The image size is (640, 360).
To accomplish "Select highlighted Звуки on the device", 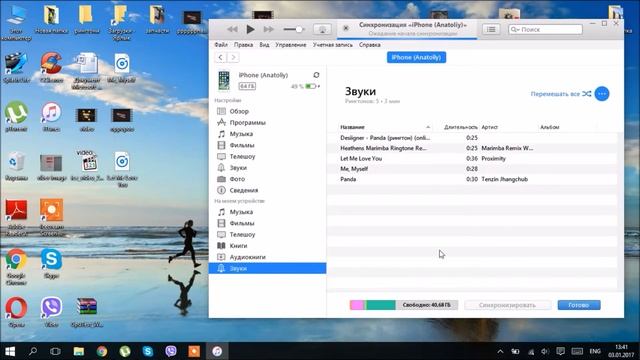I will [267, 268].
